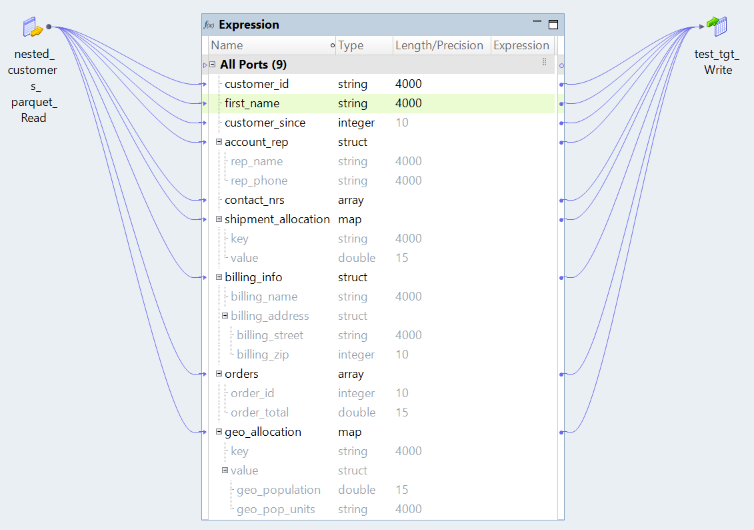This screenshot has width=754, height=530.
Task: Select the billing_name field
Action: pos(264,296)
